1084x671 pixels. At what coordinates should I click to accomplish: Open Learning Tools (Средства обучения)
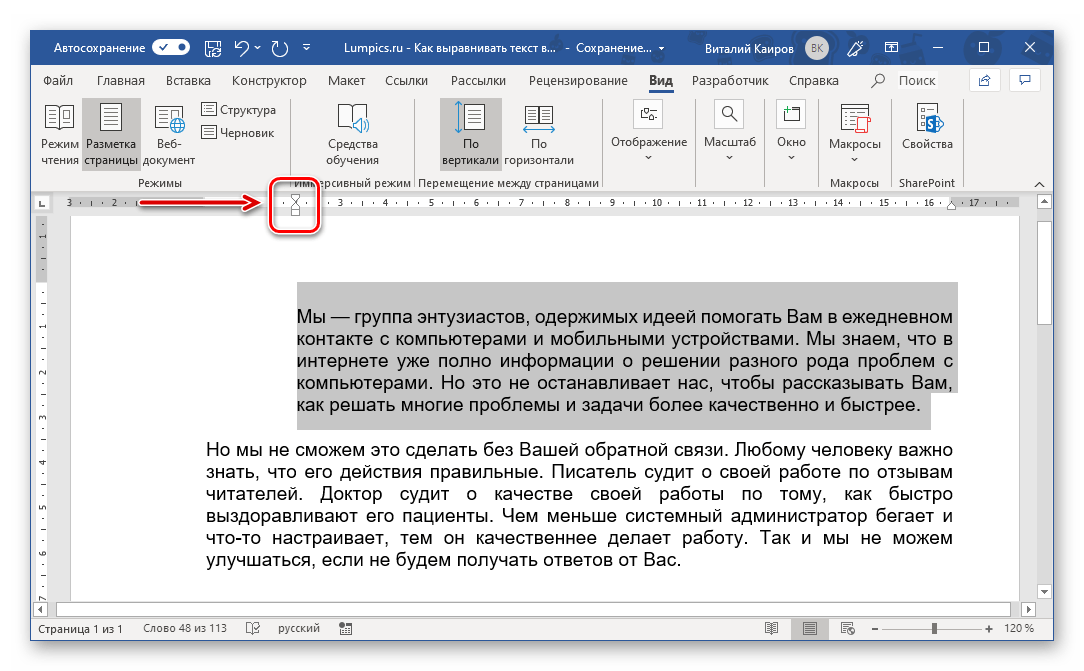click(352, 135)
